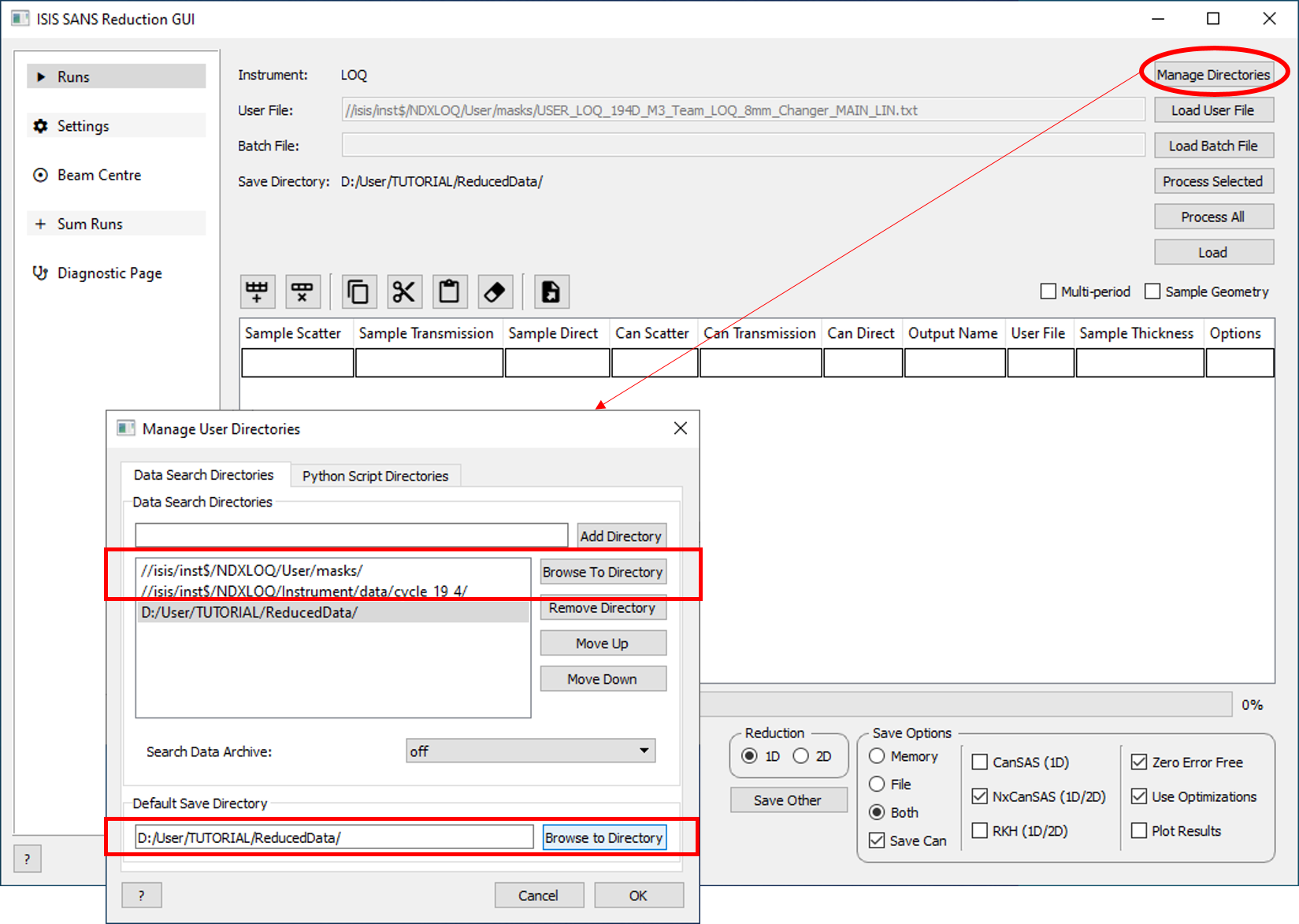This screenshot has height=924, width=1299.
Task: Click the copy rows icon
Action: point(358,292)
